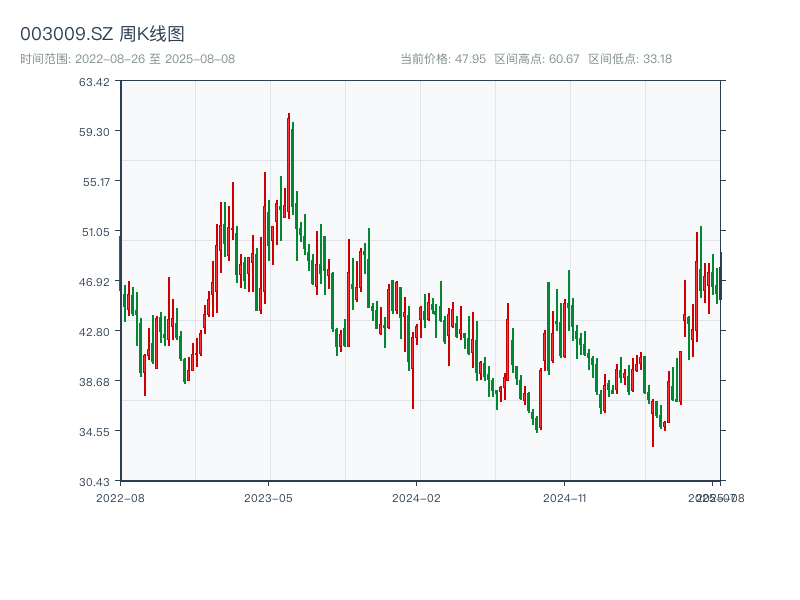Click the 003009.SZ 周K线图 chart title

pos(102,34)
